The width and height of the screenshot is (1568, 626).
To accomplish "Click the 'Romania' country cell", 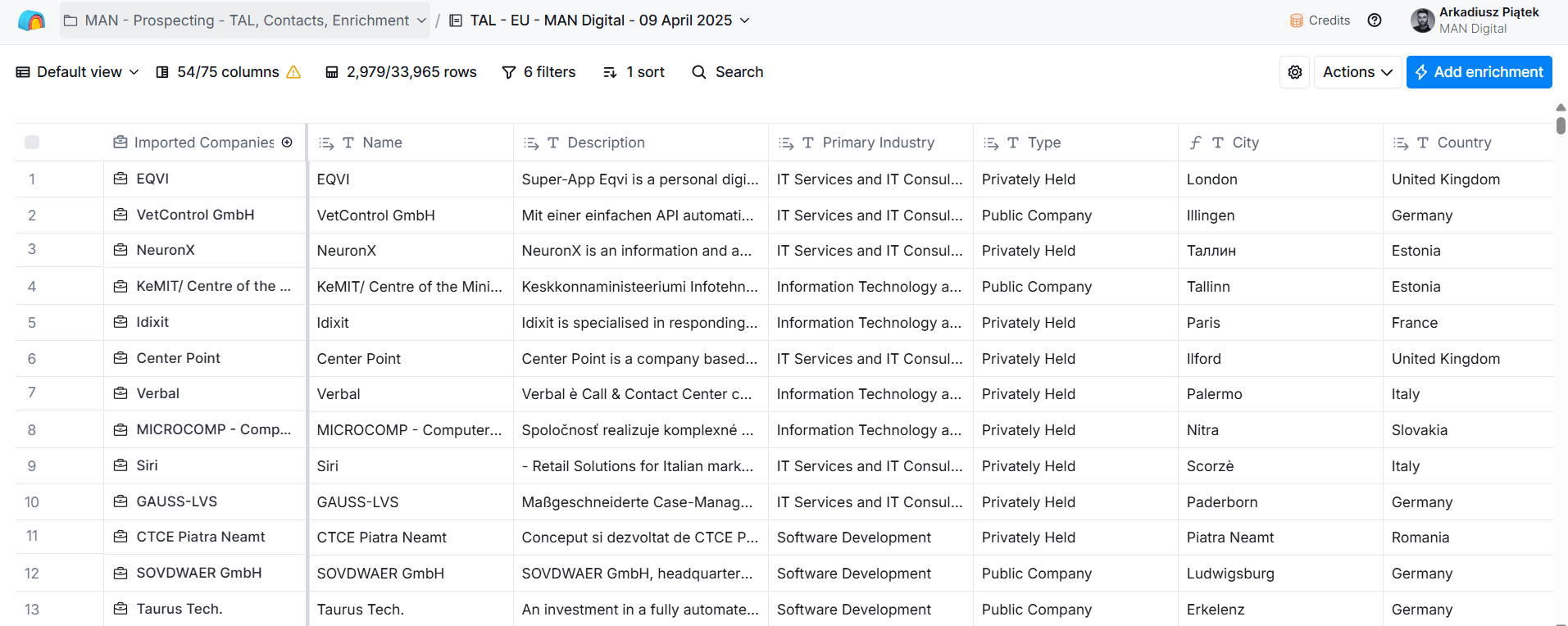I will pyautogui.click(x=1468, y=538).
